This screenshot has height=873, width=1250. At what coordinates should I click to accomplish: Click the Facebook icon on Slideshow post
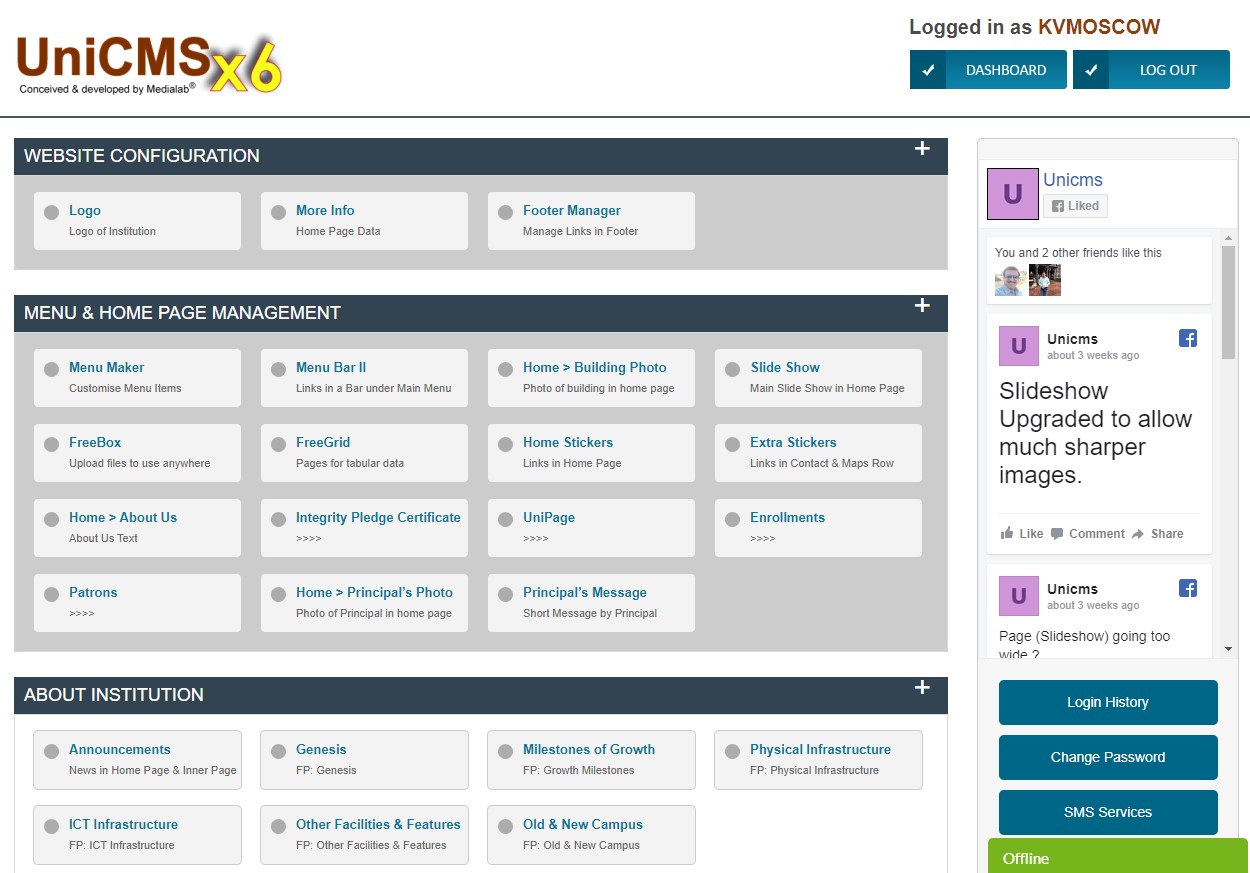pyautogui.click(x=1188, y=338)
